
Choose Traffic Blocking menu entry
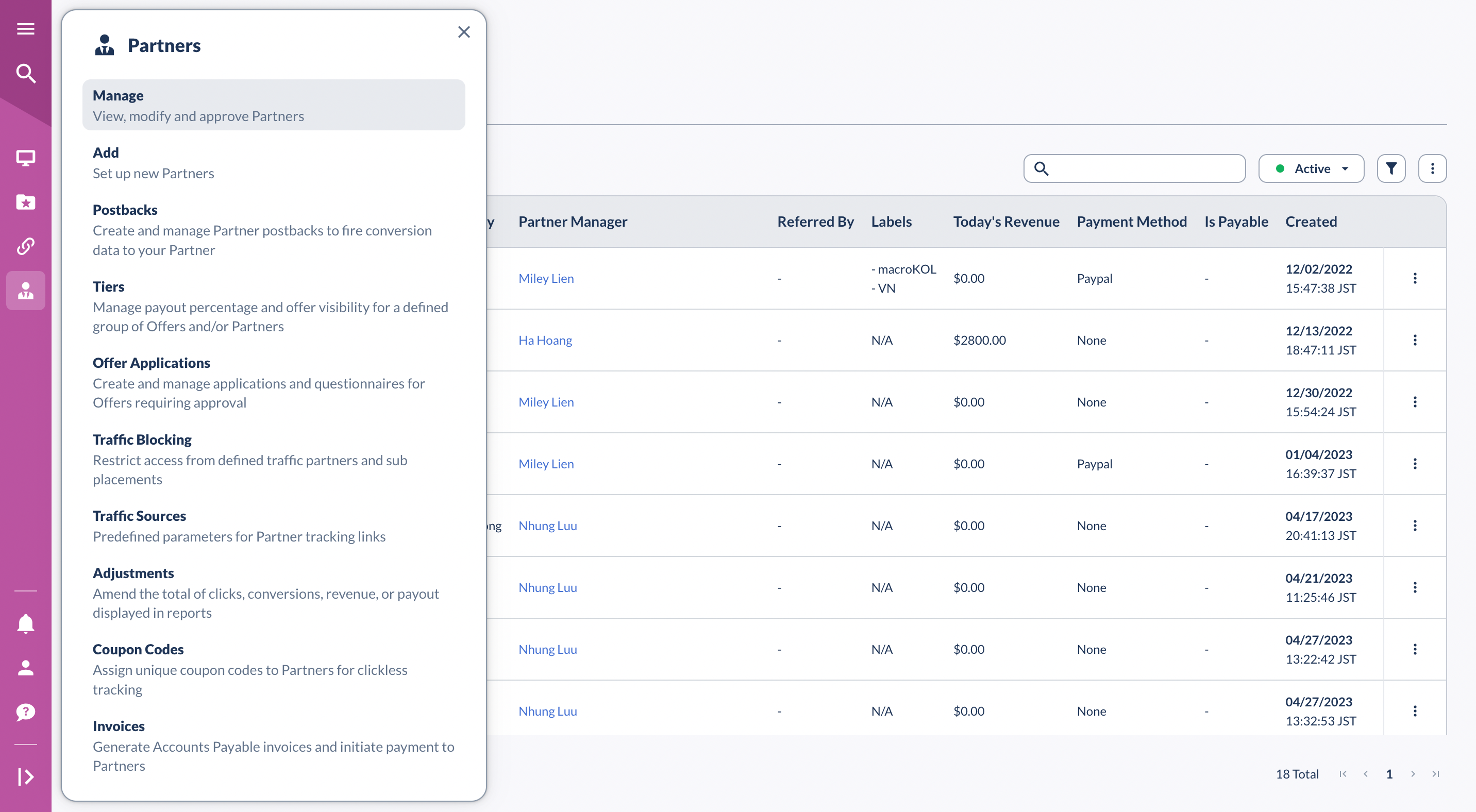[142, 439]
